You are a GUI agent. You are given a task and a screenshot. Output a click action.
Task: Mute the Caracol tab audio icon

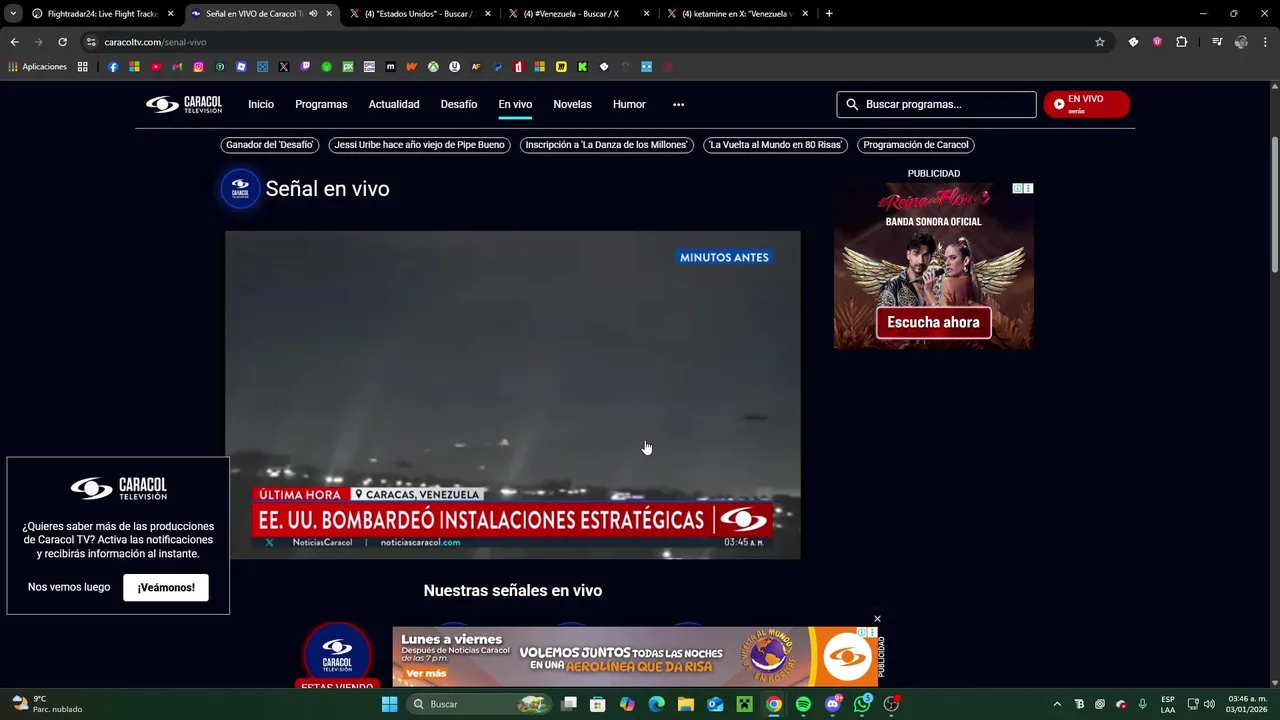(x=313, y=14)
